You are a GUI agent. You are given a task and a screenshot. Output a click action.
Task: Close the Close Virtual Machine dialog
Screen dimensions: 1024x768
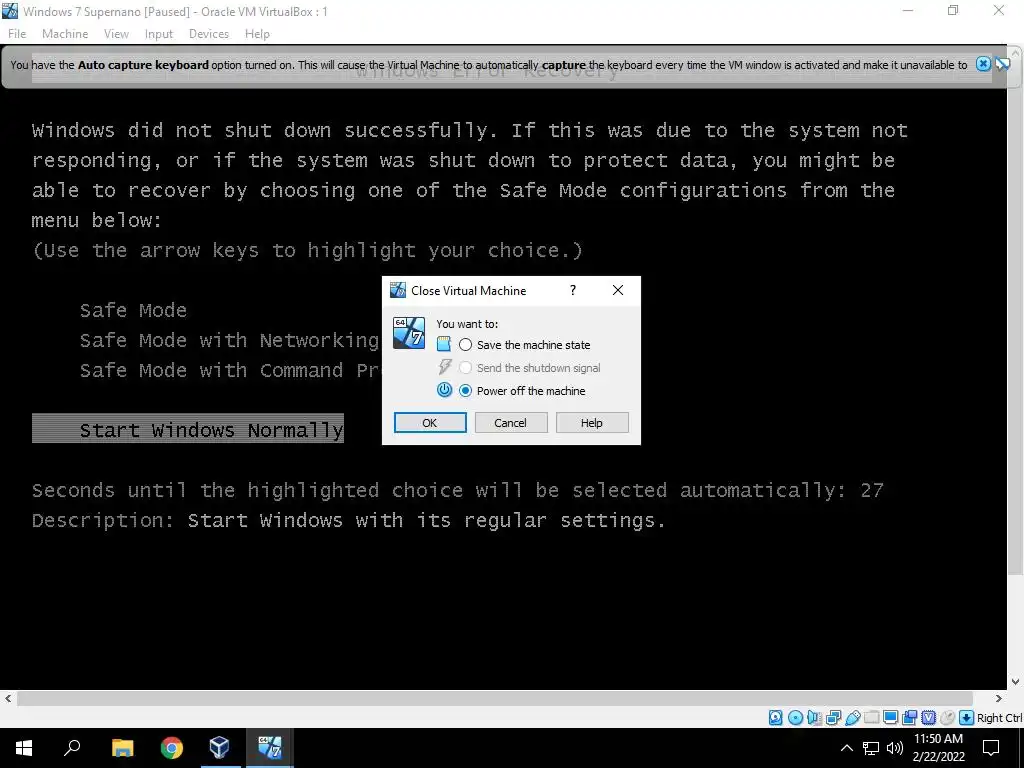pyautogui.click(x=618, y=290)
